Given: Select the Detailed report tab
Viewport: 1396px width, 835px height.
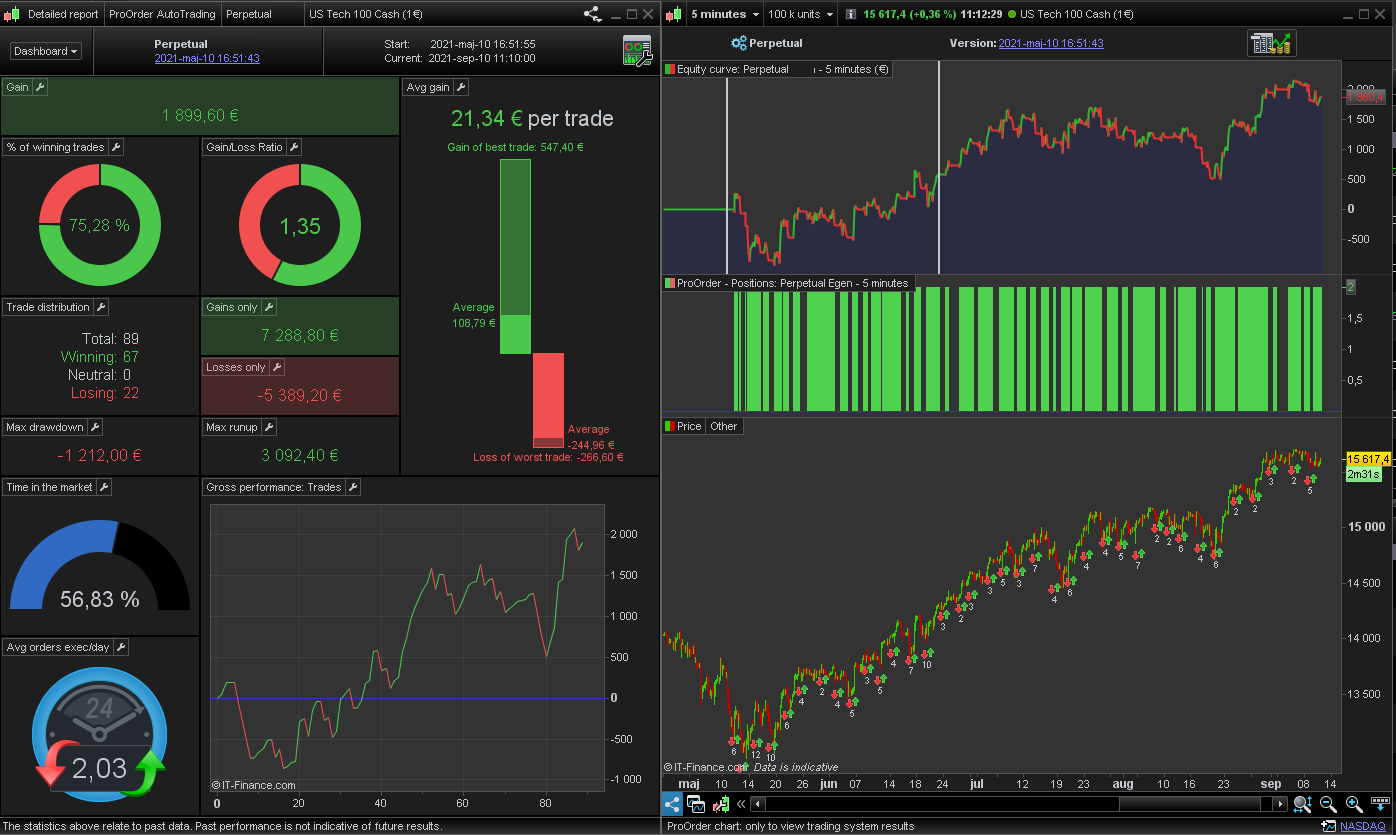Looking at the screenshot, I should pyautogui.click(x=63, y=14).
